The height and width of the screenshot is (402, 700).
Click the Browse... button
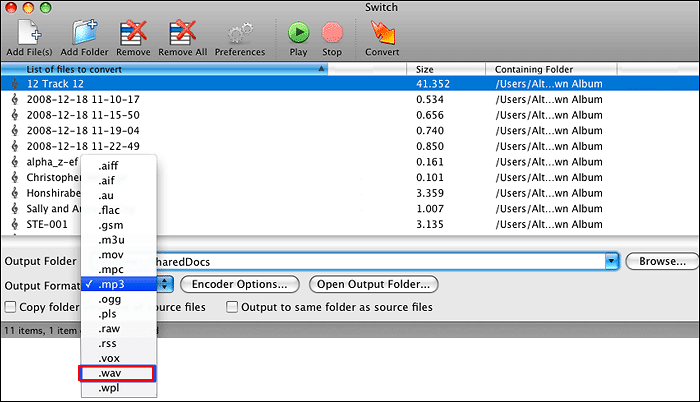coord(660,262)
